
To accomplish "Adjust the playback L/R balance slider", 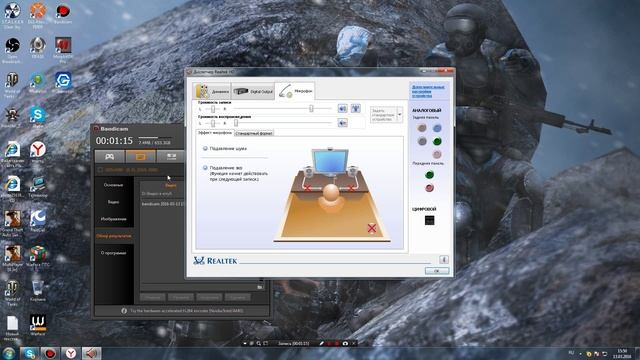I will [x=213, y=123].
